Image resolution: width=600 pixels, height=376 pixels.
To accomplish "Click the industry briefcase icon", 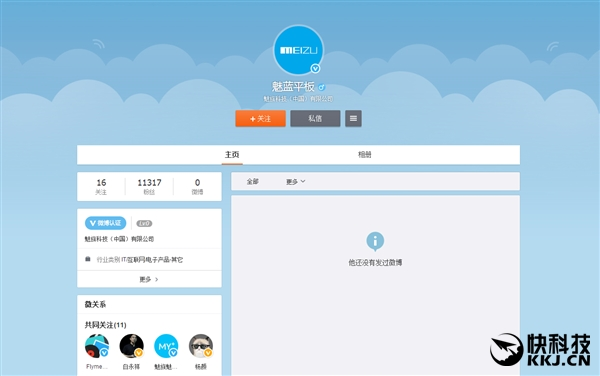I will (88, 259).
